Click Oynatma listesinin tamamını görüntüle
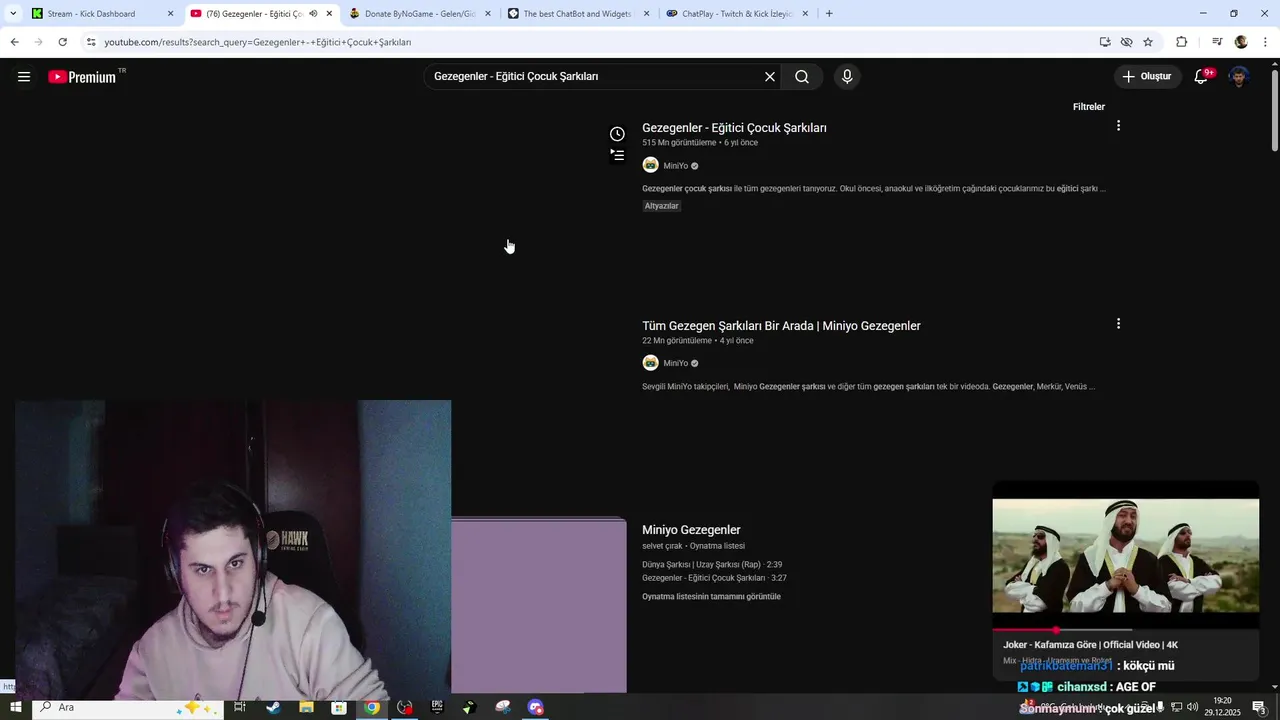The width and height of the screenshot is (1280, 720). coord(711,597)
